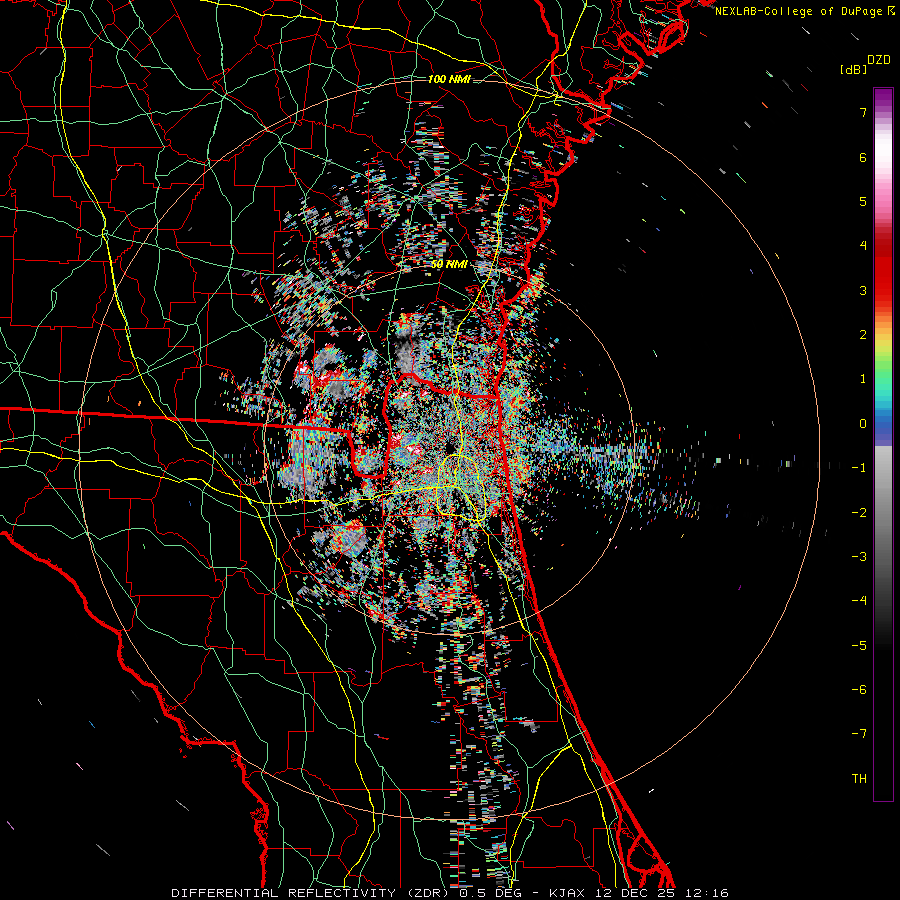This screenshot has height=900, width=900.
Task: Click the -3 value on ZDR scale
Action: click(859, 557)
